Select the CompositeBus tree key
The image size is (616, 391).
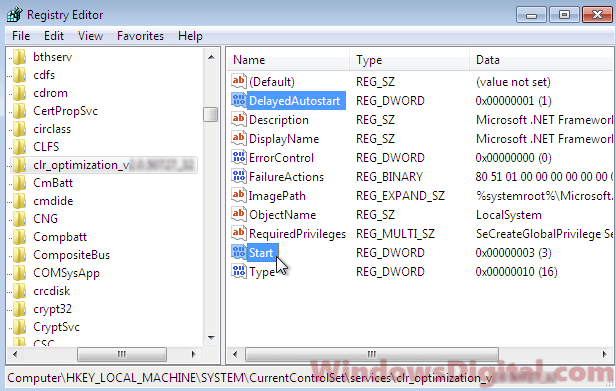pos(72,255)
